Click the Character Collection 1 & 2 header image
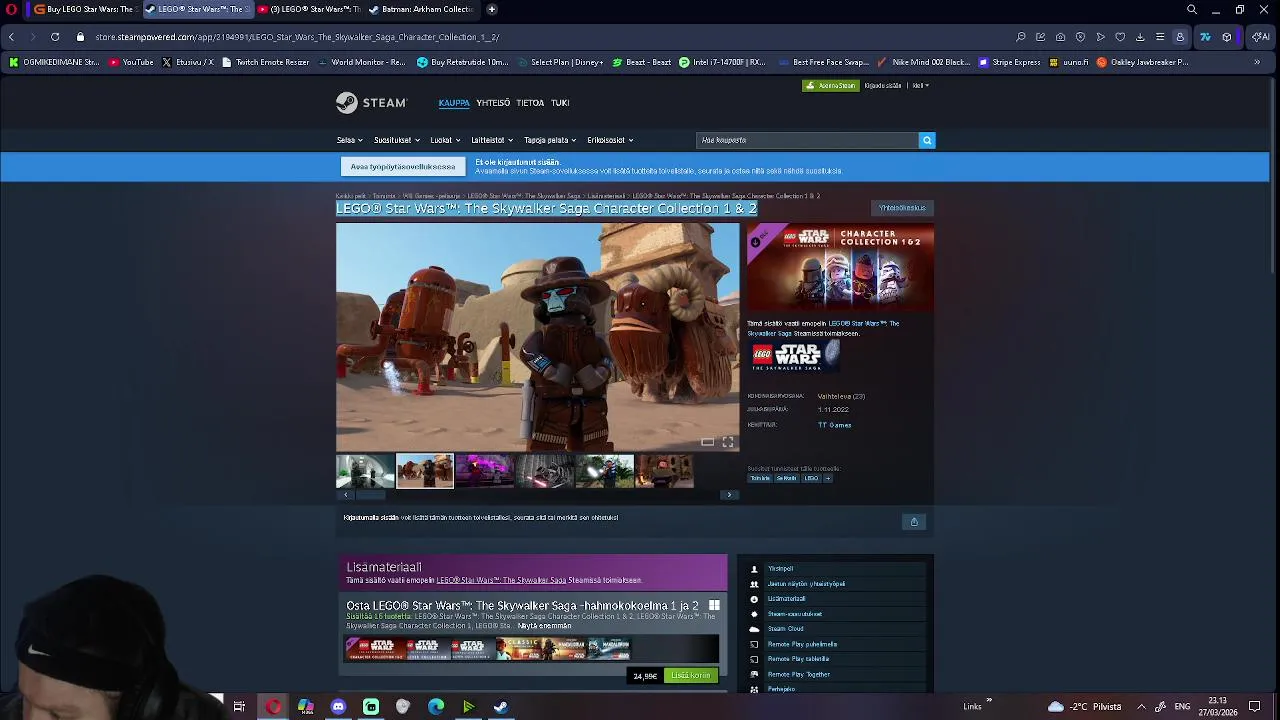Screen dimensions: 1280x720 click(840, 267)
